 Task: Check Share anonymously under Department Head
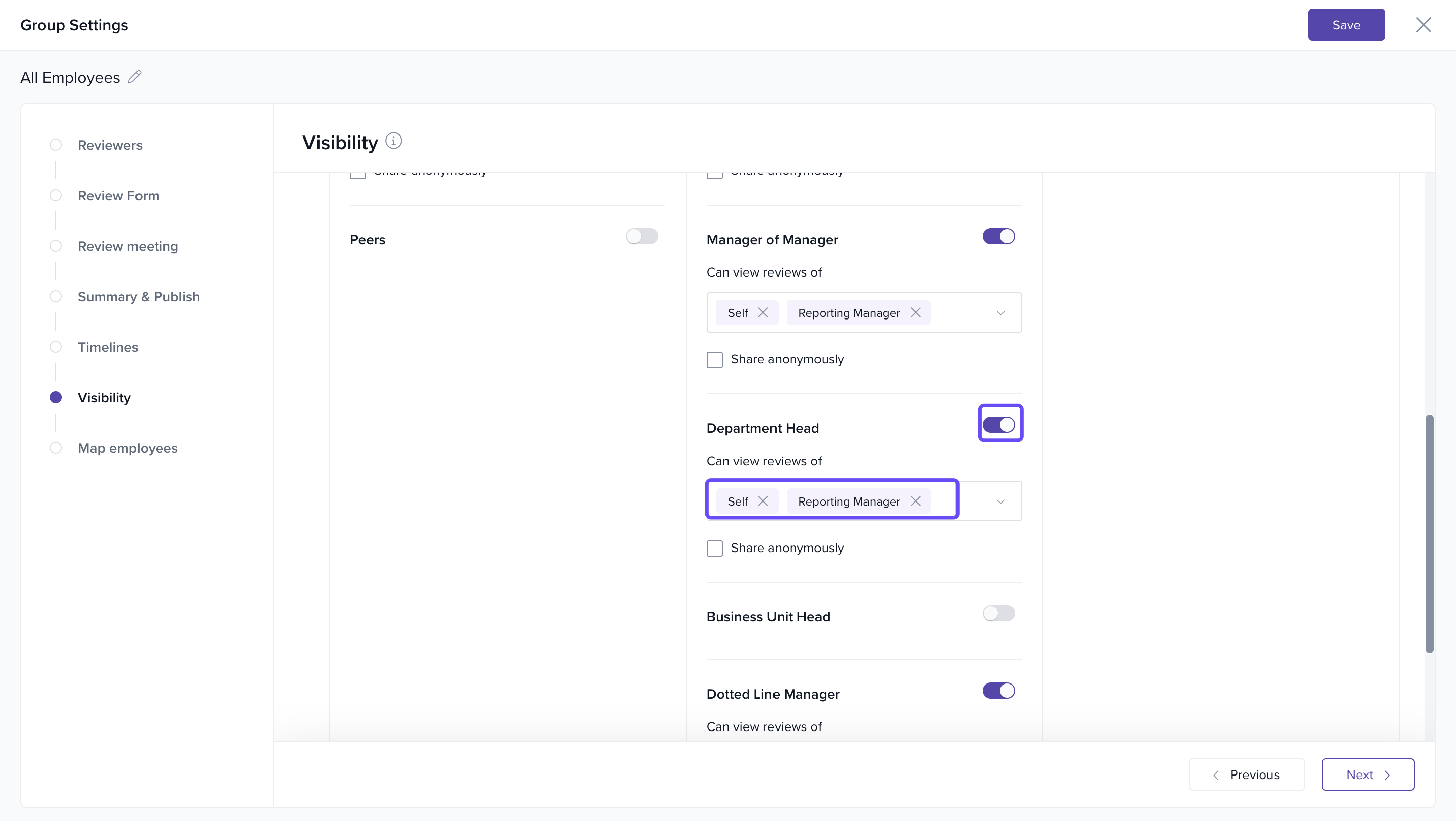click(714, 548)
